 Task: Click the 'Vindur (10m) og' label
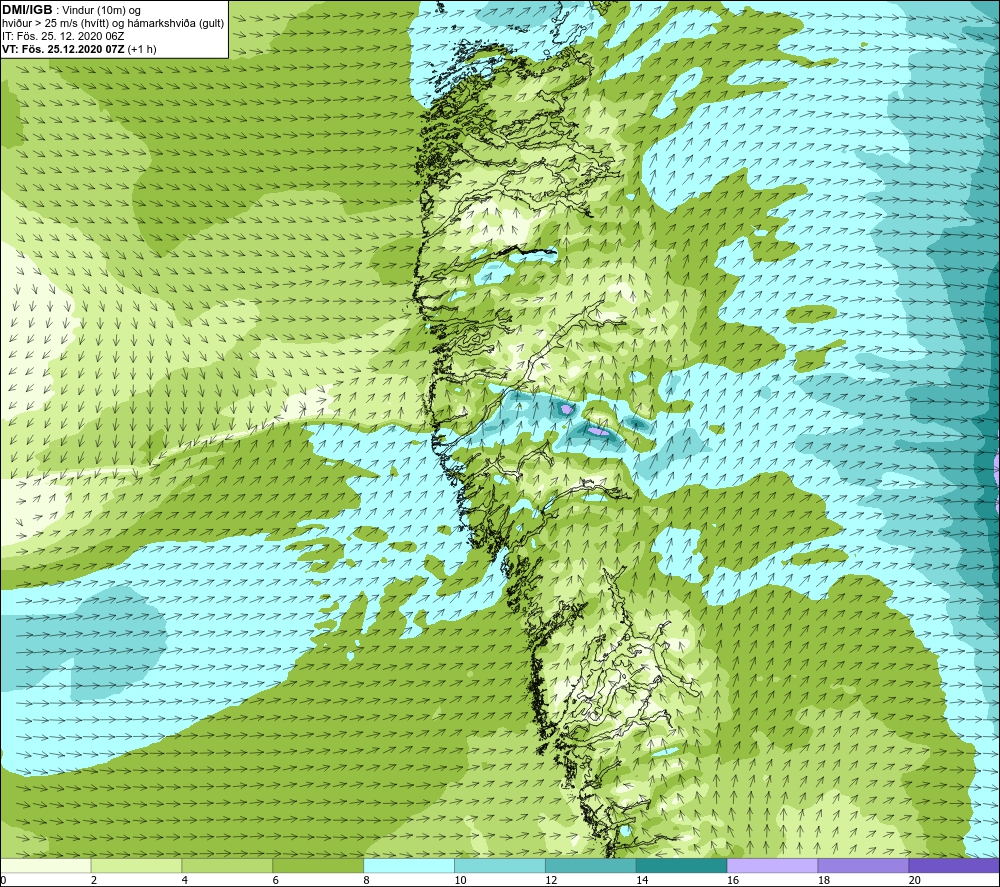101,11
